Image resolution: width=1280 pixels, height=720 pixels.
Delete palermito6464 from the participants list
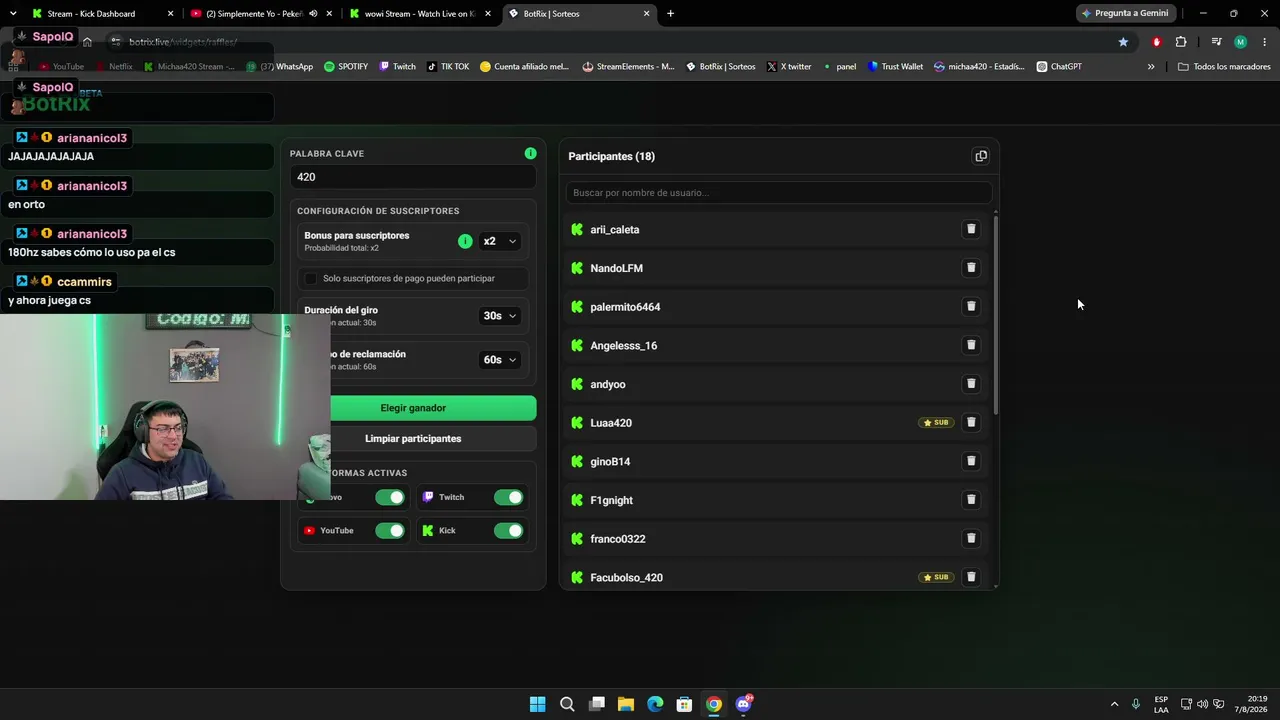click(x=971, y=307)
